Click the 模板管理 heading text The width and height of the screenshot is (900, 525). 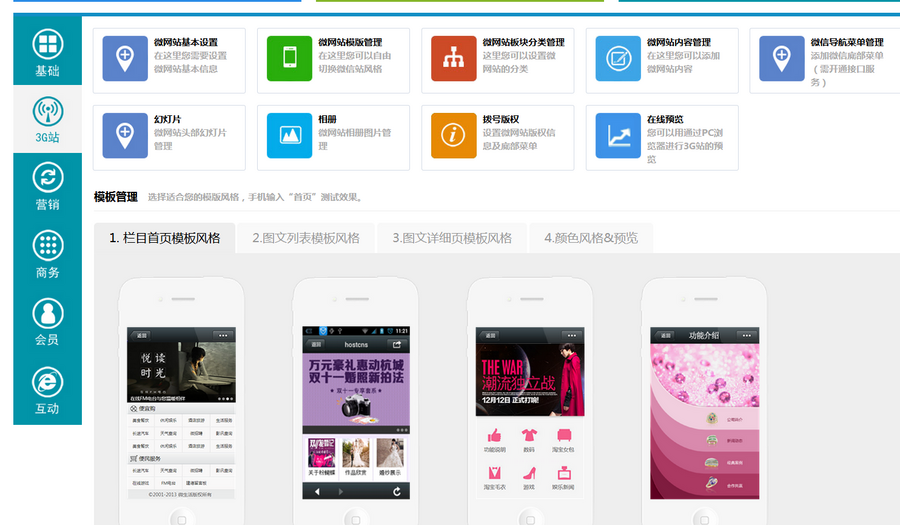coord(116,197)
